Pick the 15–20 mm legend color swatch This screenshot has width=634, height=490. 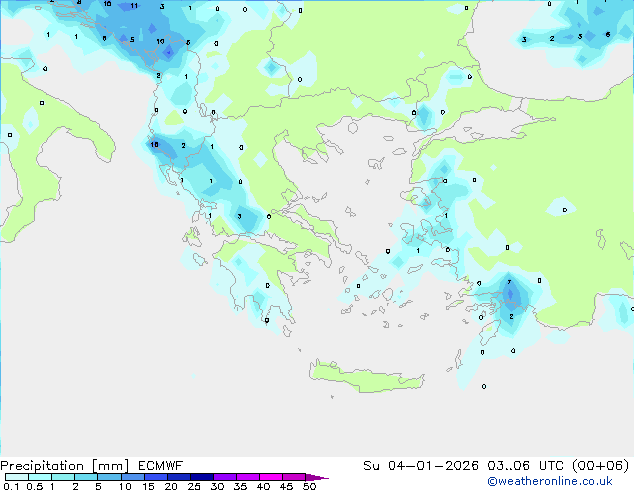156,477
